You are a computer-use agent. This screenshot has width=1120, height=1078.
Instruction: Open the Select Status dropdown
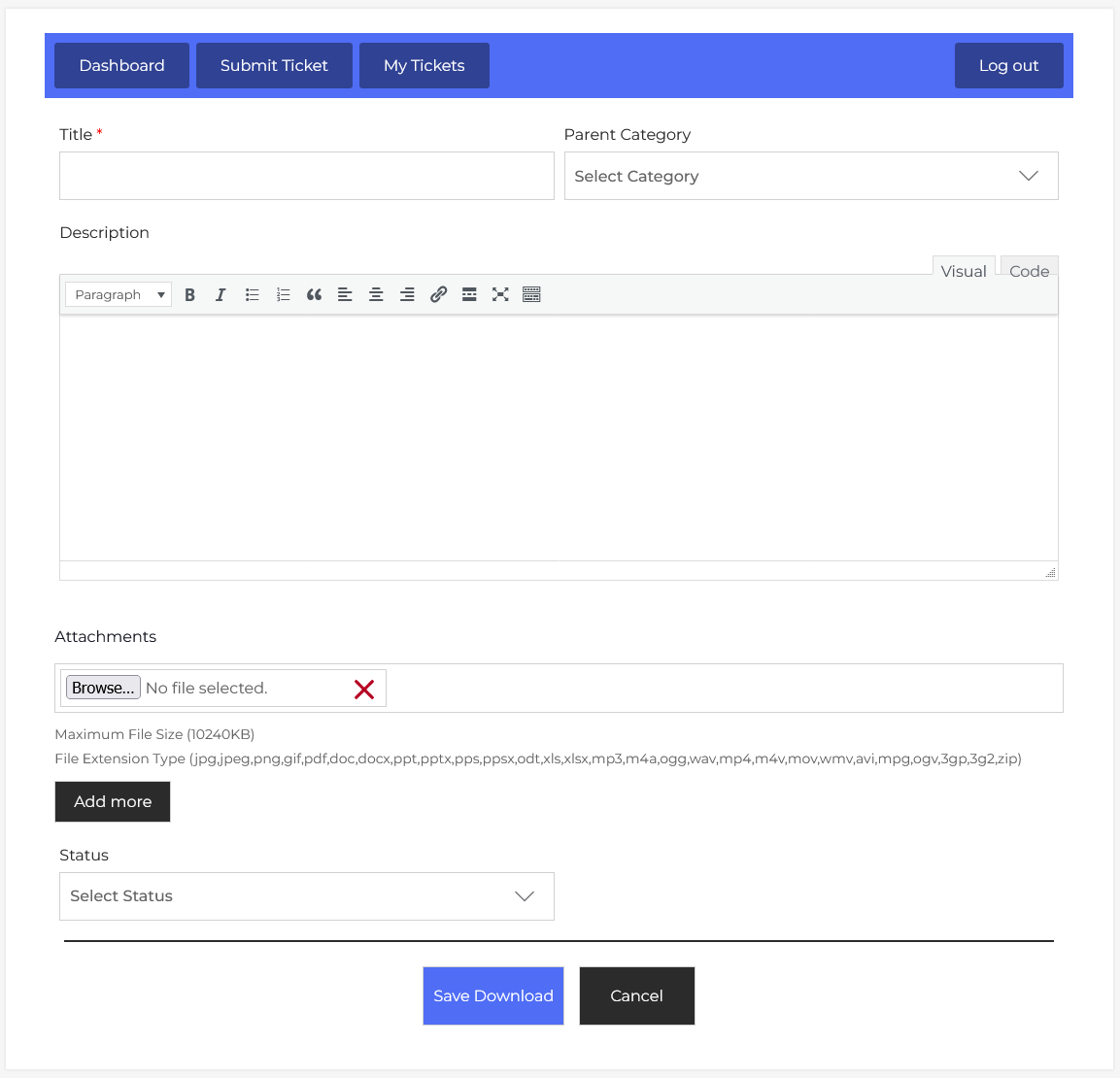coord(307,896)
